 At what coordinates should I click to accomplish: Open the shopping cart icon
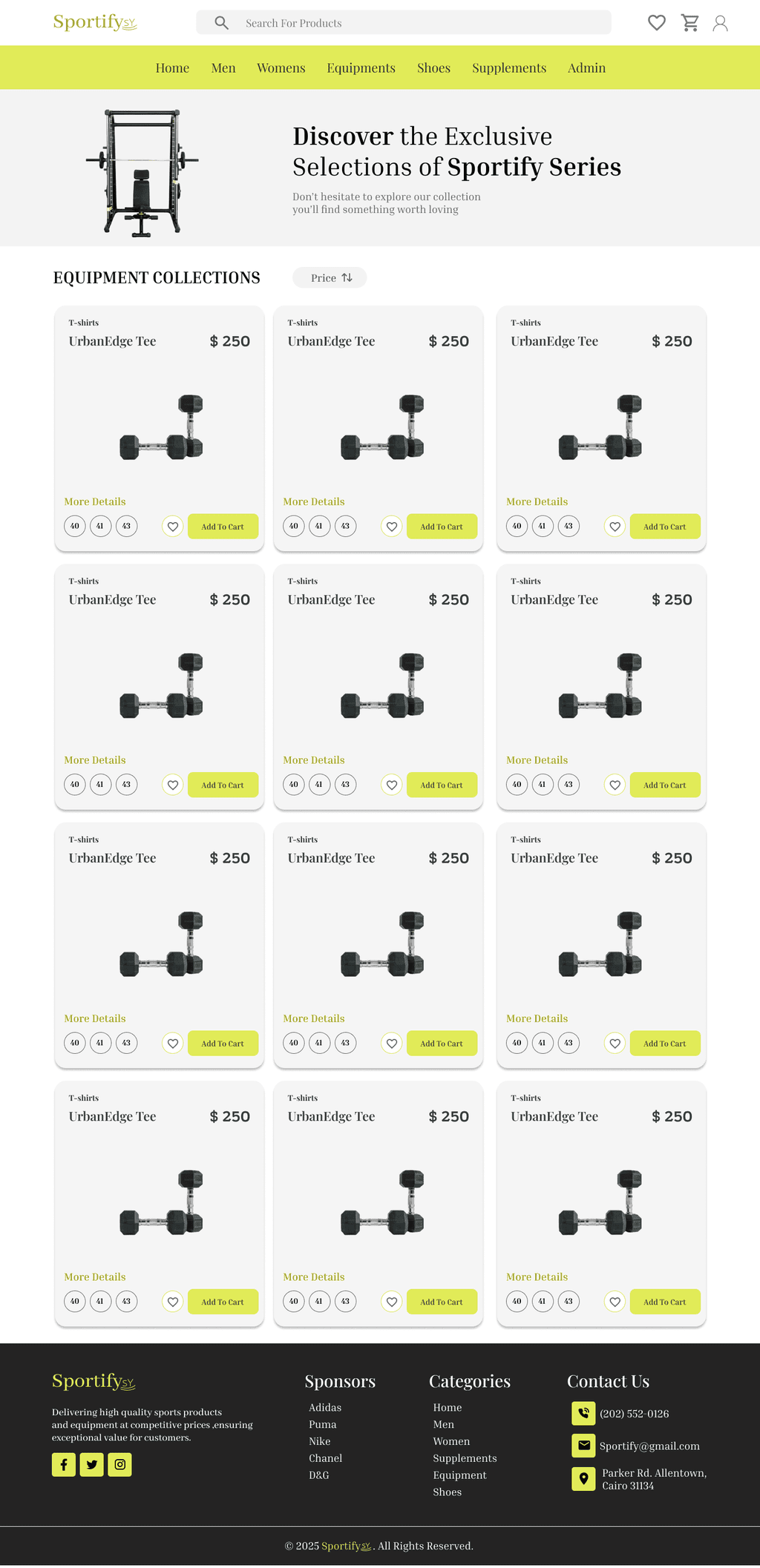tap(690, 23)
